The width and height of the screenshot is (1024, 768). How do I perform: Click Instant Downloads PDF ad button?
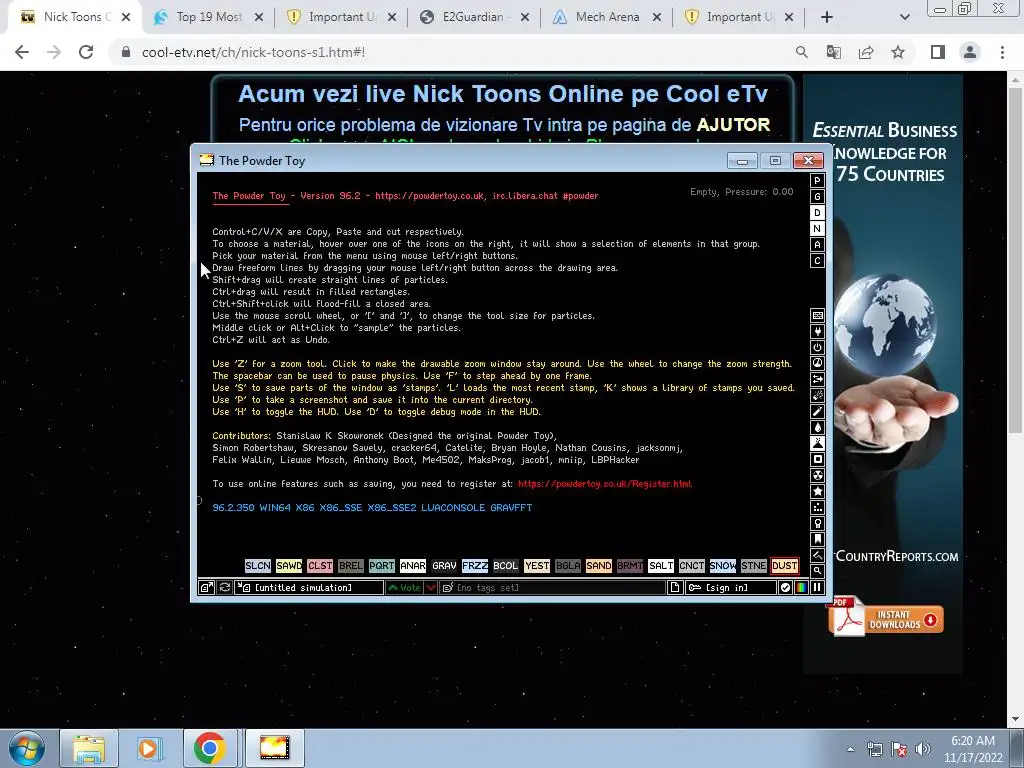(x=886, y=618)
